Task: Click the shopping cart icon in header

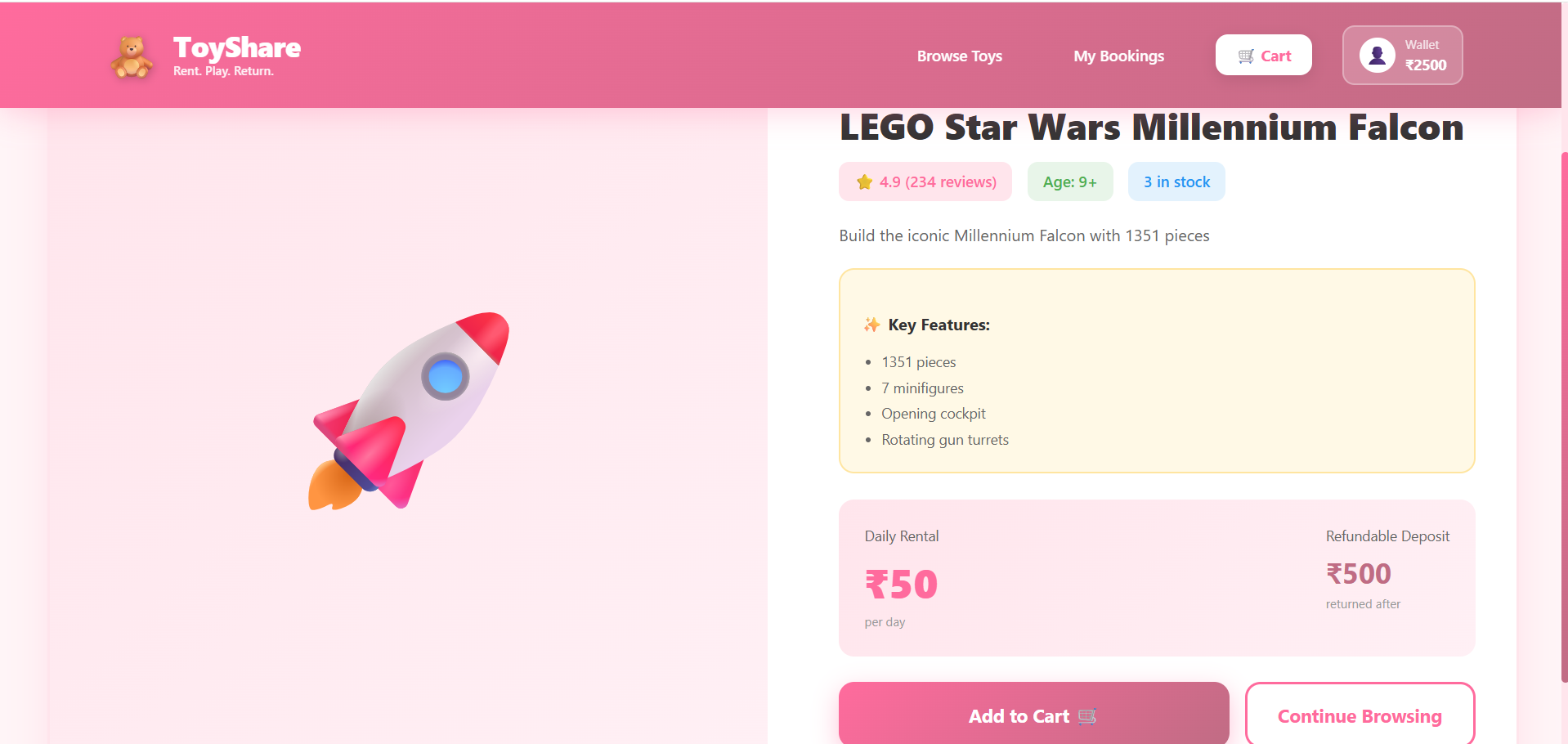Action: point(1246,56)
